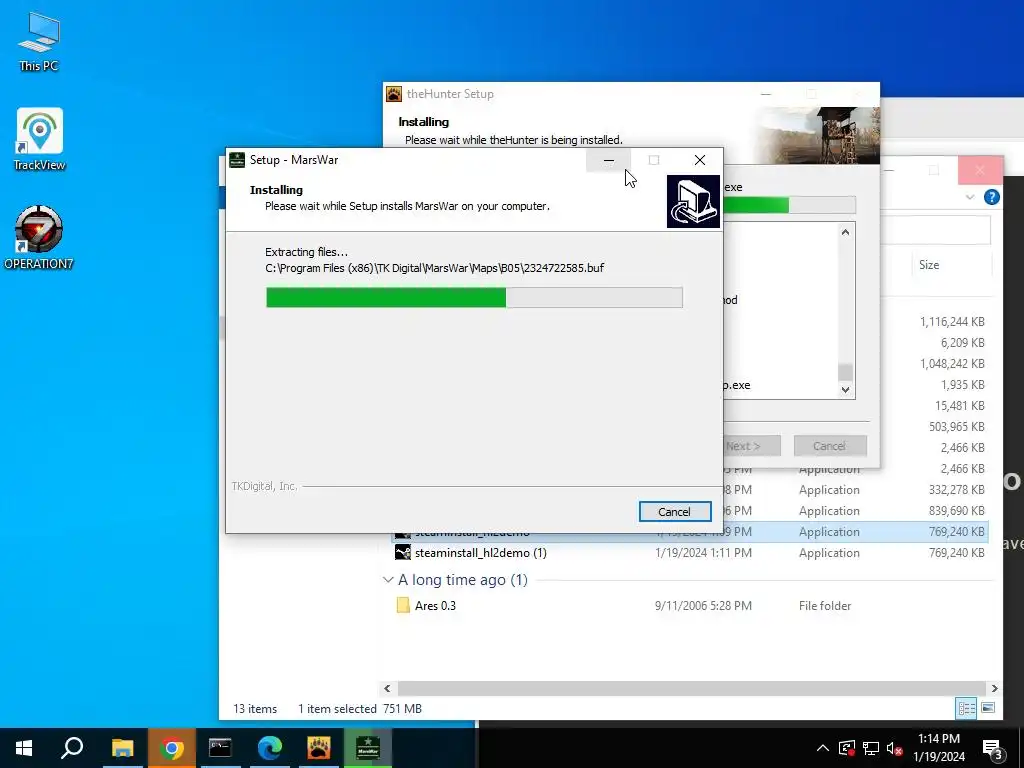Switch to Google Chrome in taskbar

click(x=172, y=748)
